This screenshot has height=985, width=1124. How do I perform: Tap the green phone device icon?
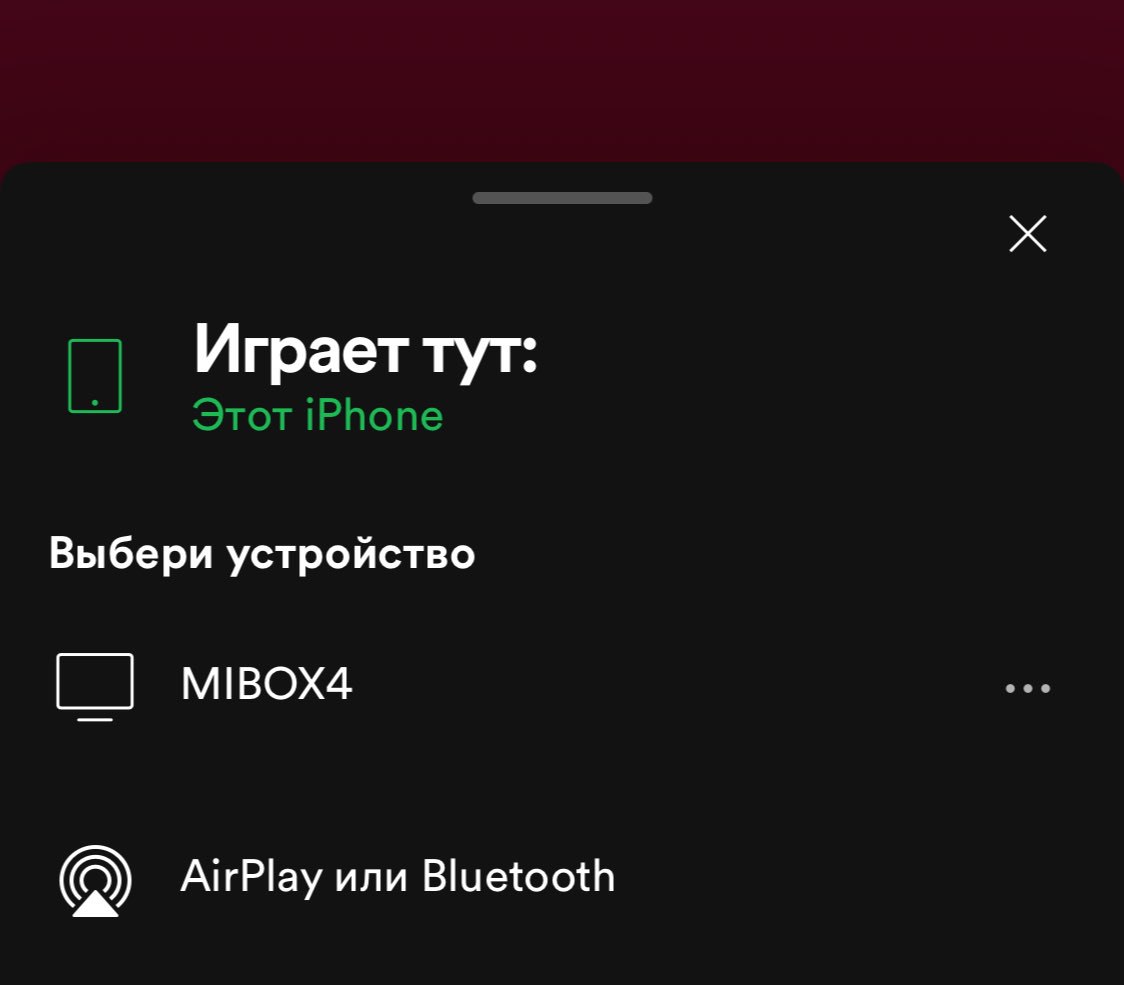coord(95,376)
